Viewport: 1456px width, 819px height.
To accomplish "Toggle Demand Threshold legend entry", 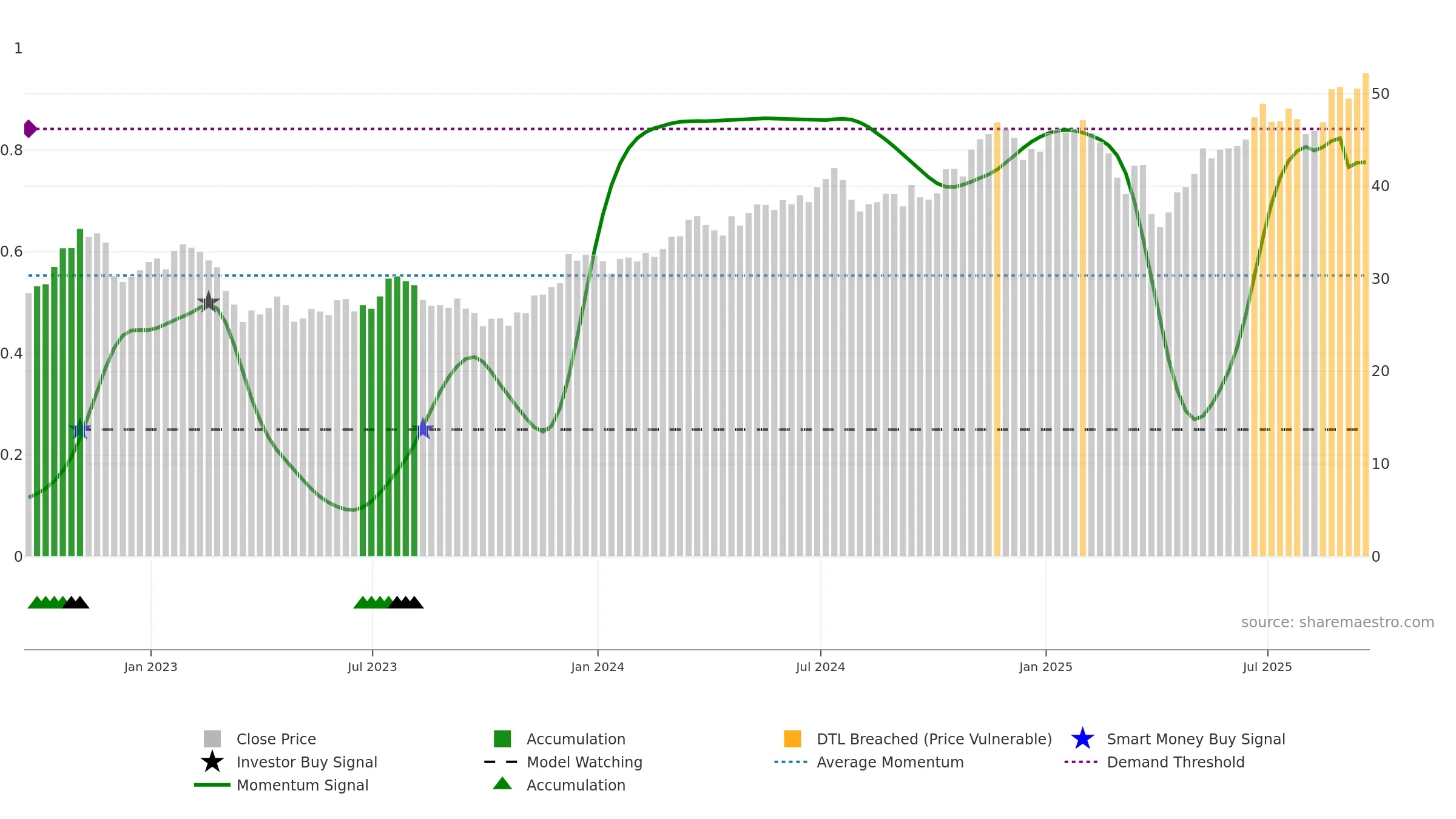I will click(x=1175, y=762).
